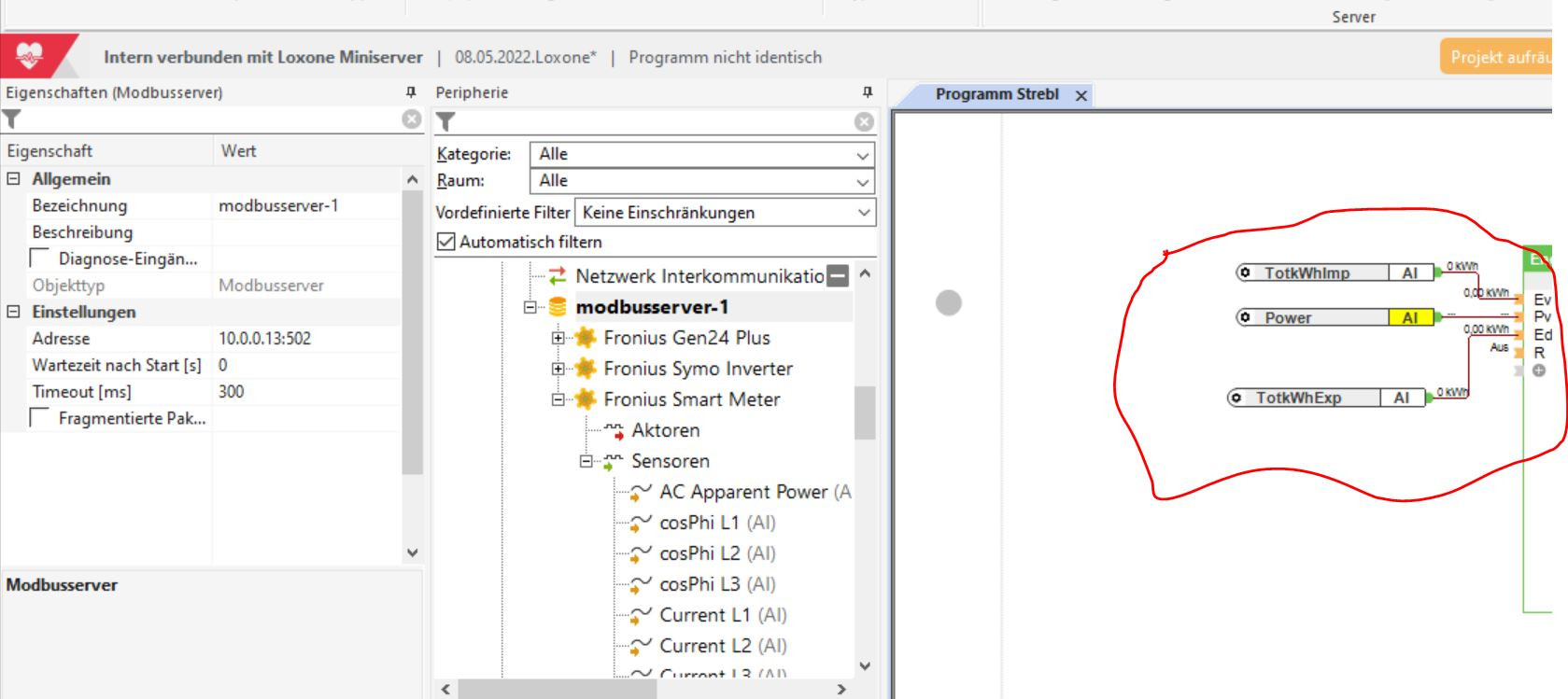Viewport: 1568px width, 699px height.
Task: Close the Programm Strebl tab
Action: 1081,95
